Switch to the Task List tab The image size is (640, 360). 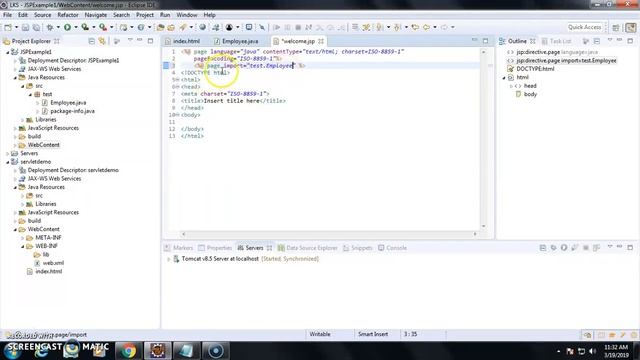click(556, 41)
